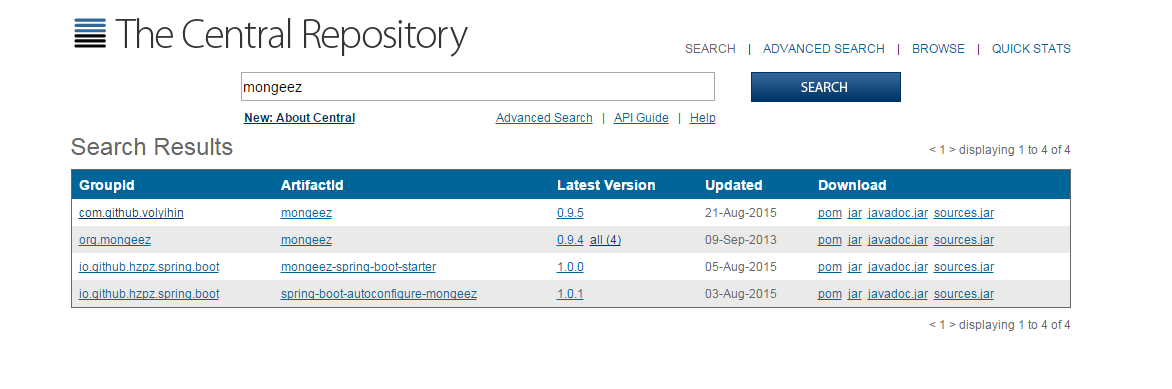This screenshot has height=389, width=1172.
Task: Open groupId org.mongeez
Action: tap(115, 240)
